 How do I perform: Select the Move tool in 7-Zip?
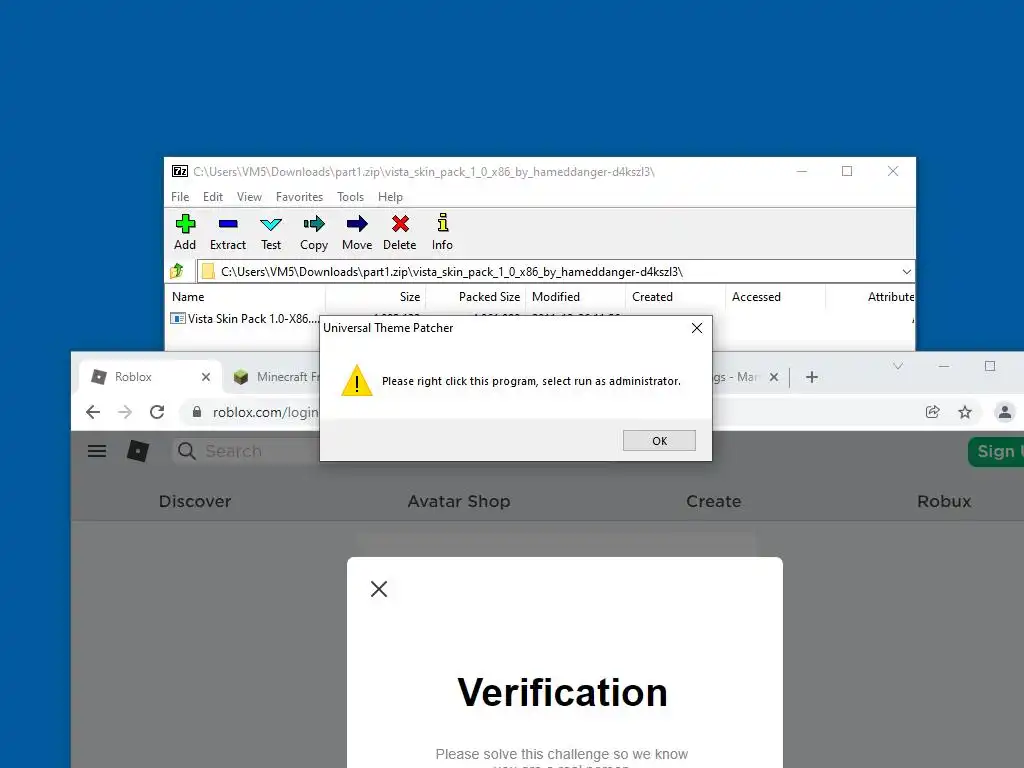[357, 232]
